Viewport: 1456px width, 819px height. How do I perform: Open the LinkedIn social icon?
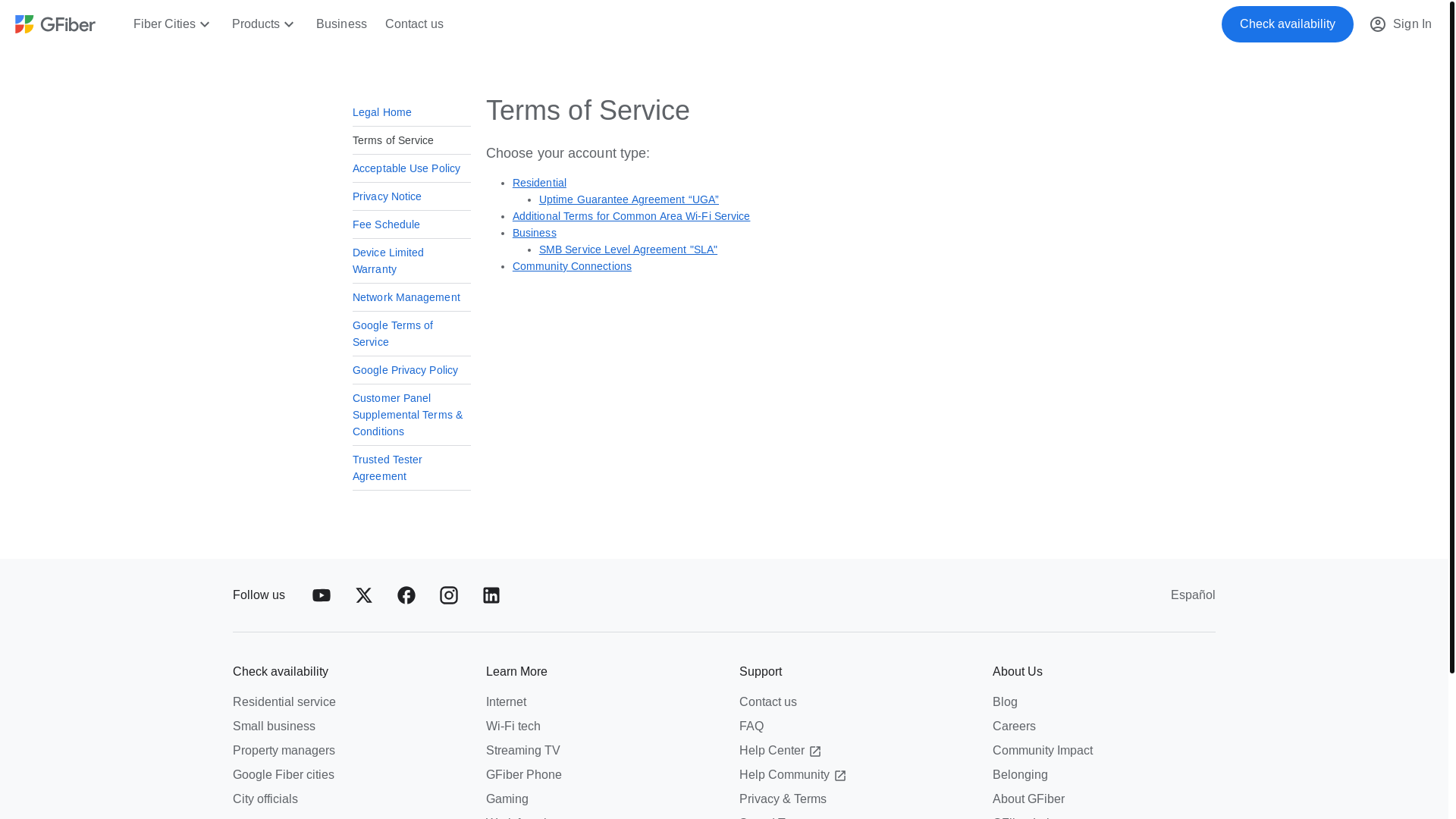tap(491, 595)
